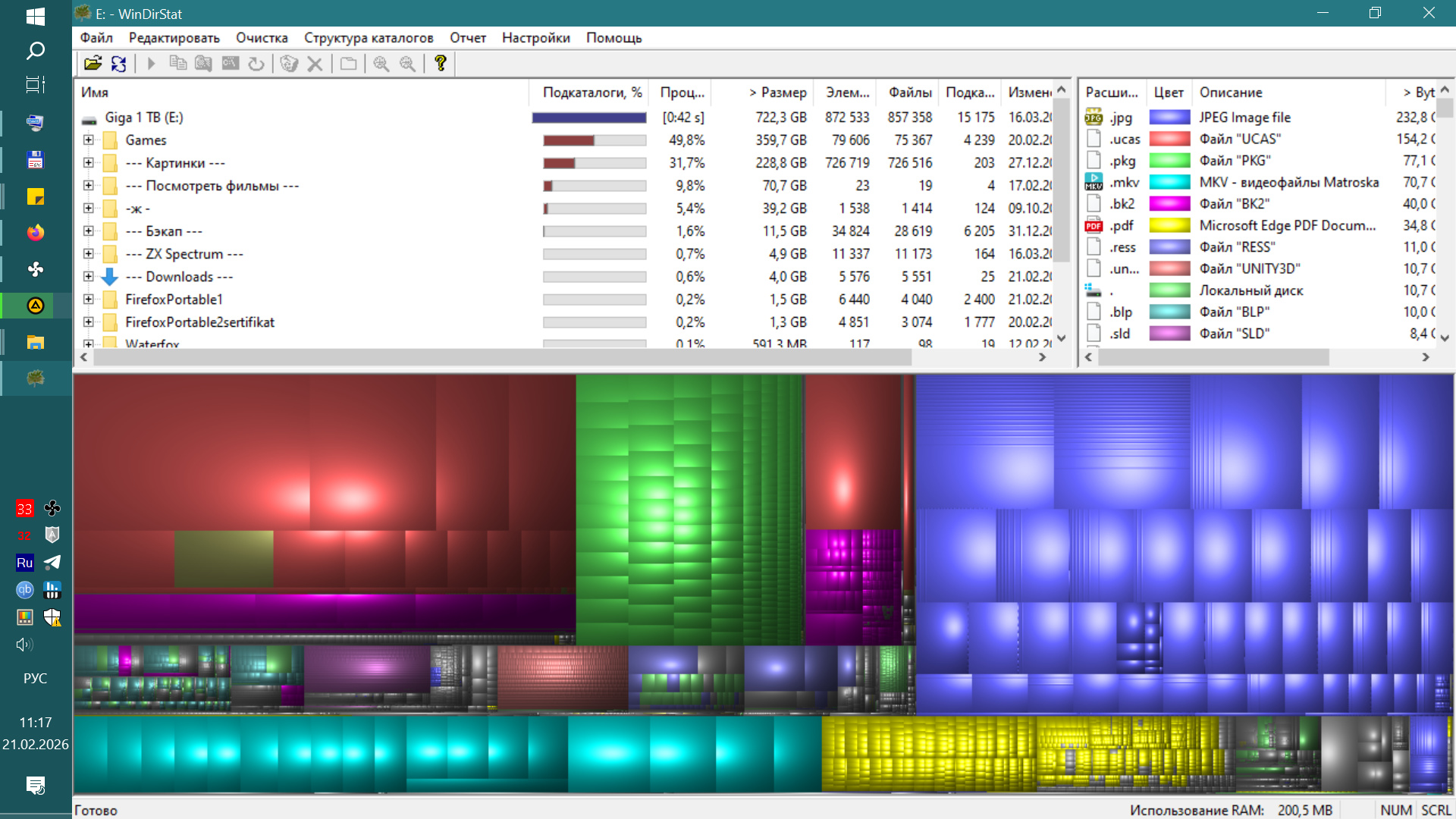Image resolution: width=1456 pixels, height=819 pixels.
Task: Open the Очистка menu
Action: 262,38
